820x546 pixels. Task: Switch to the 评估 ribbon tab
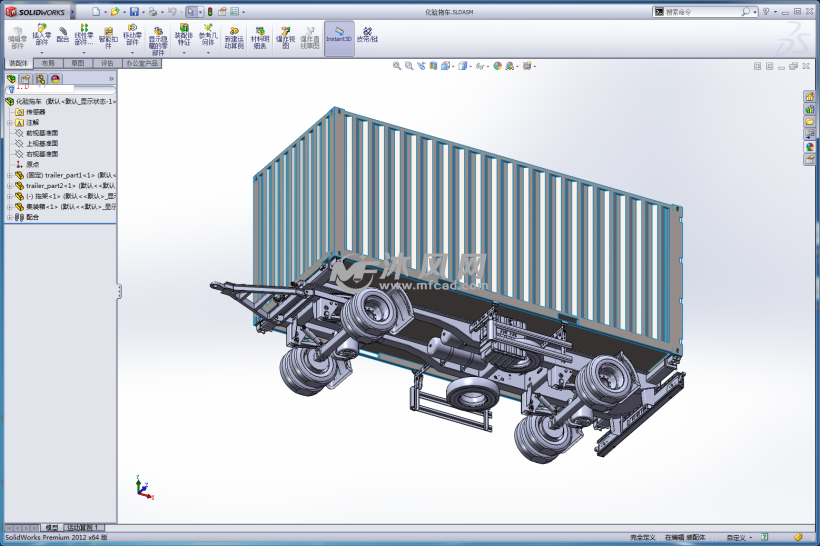point(107,63)
